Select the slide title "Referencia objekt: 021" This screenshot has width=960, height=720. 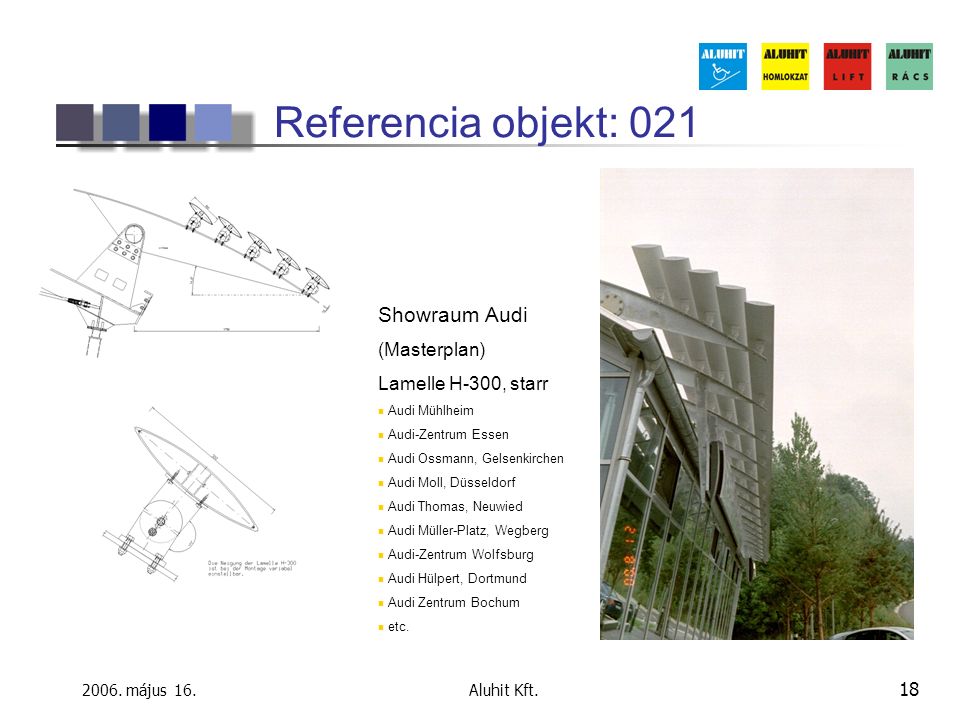486,122
